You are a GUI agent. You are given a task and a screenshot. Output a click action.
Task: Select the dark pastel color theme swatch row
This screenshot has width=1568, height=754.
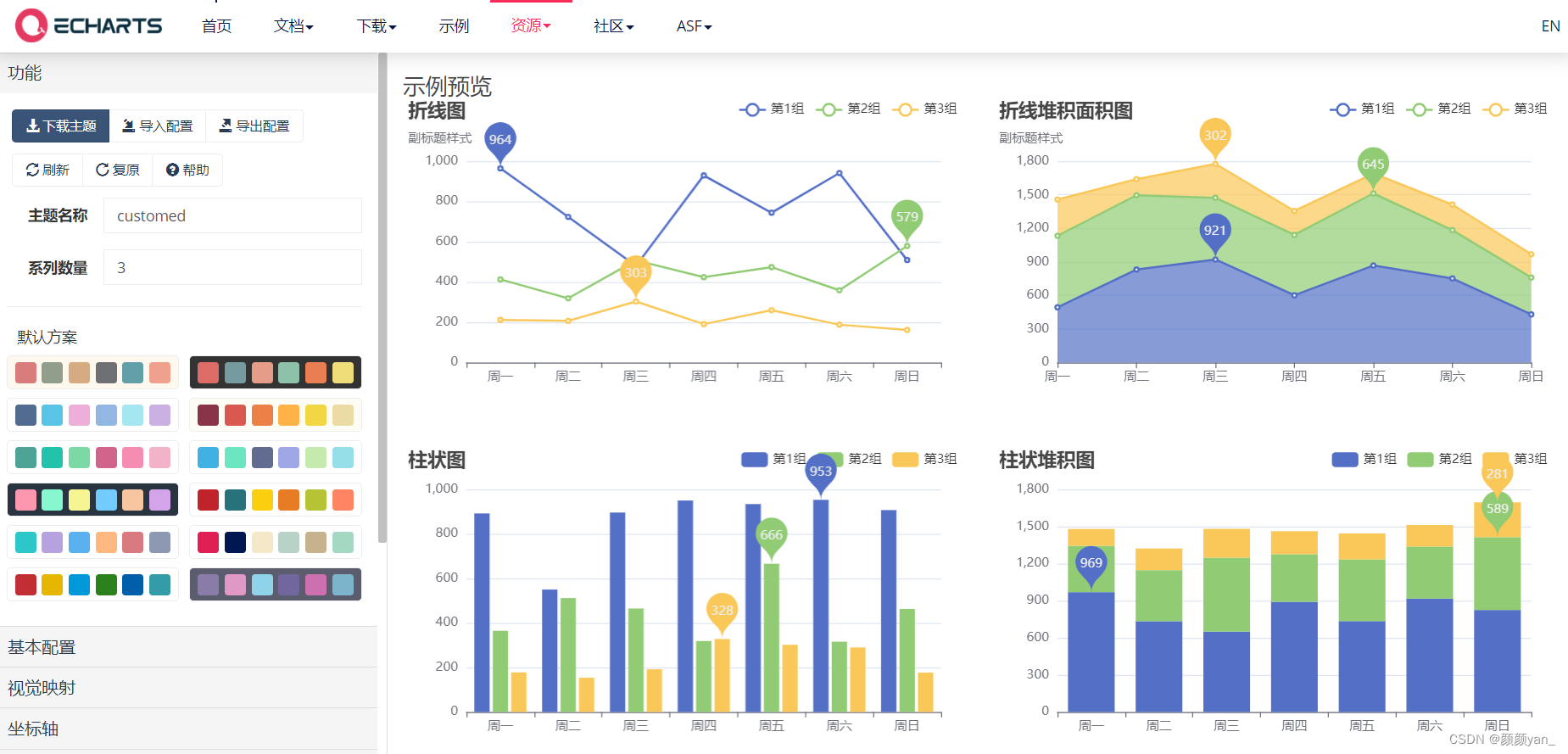pos(93,500)
